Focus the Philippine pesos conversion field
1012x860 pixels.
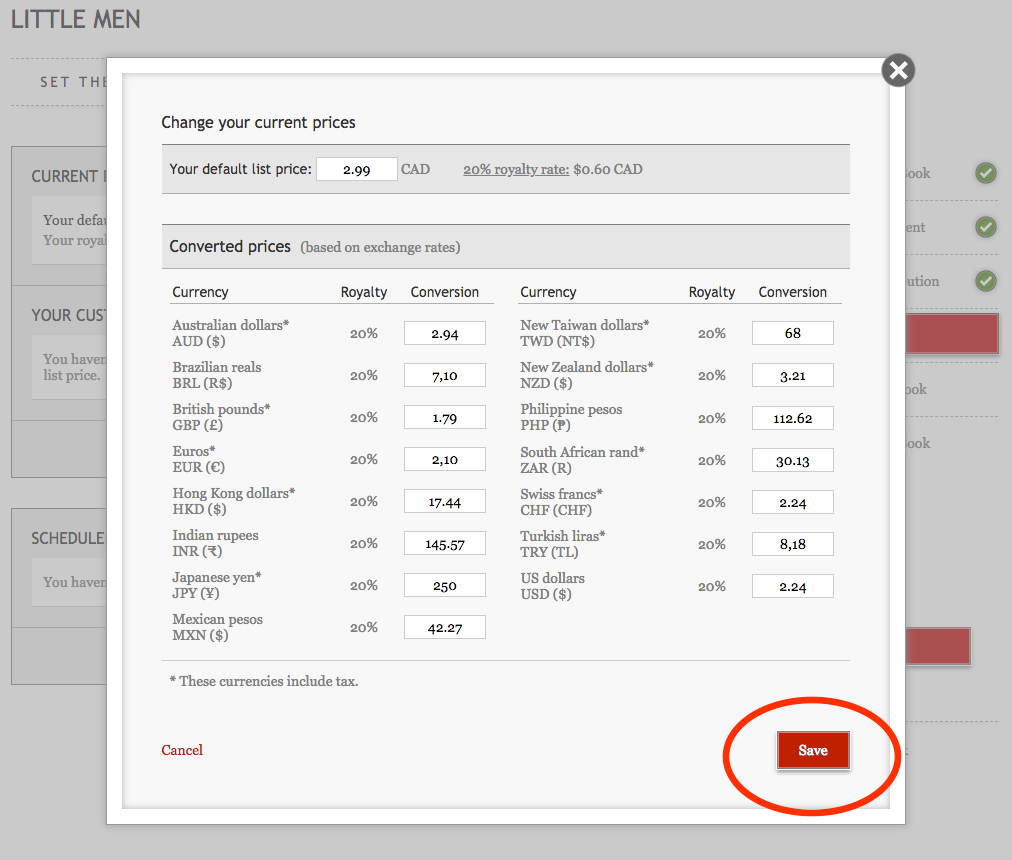coord(792,418)
